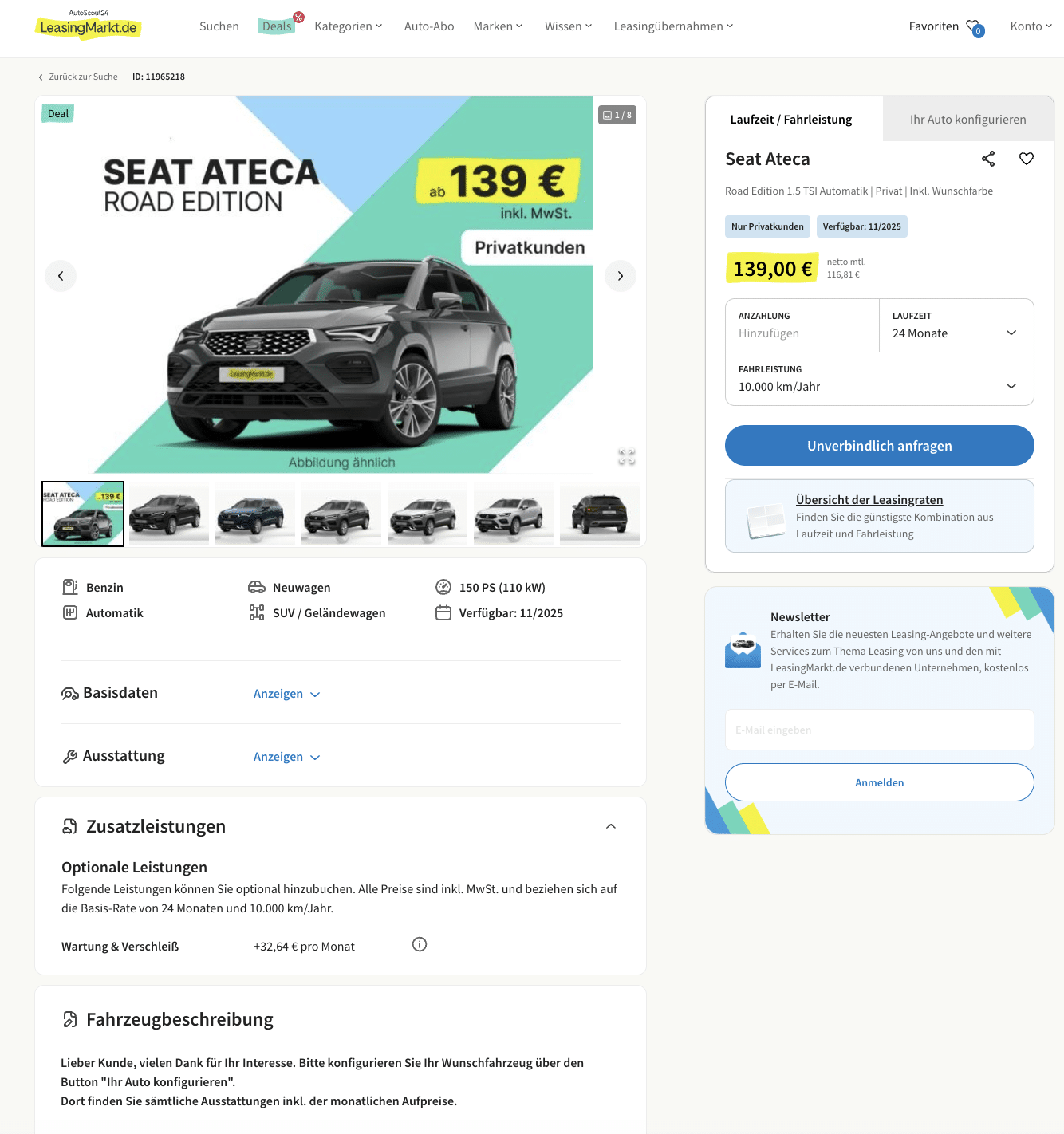Switch to Ihr Auto konfigurieren tab

tap(967, 119)
